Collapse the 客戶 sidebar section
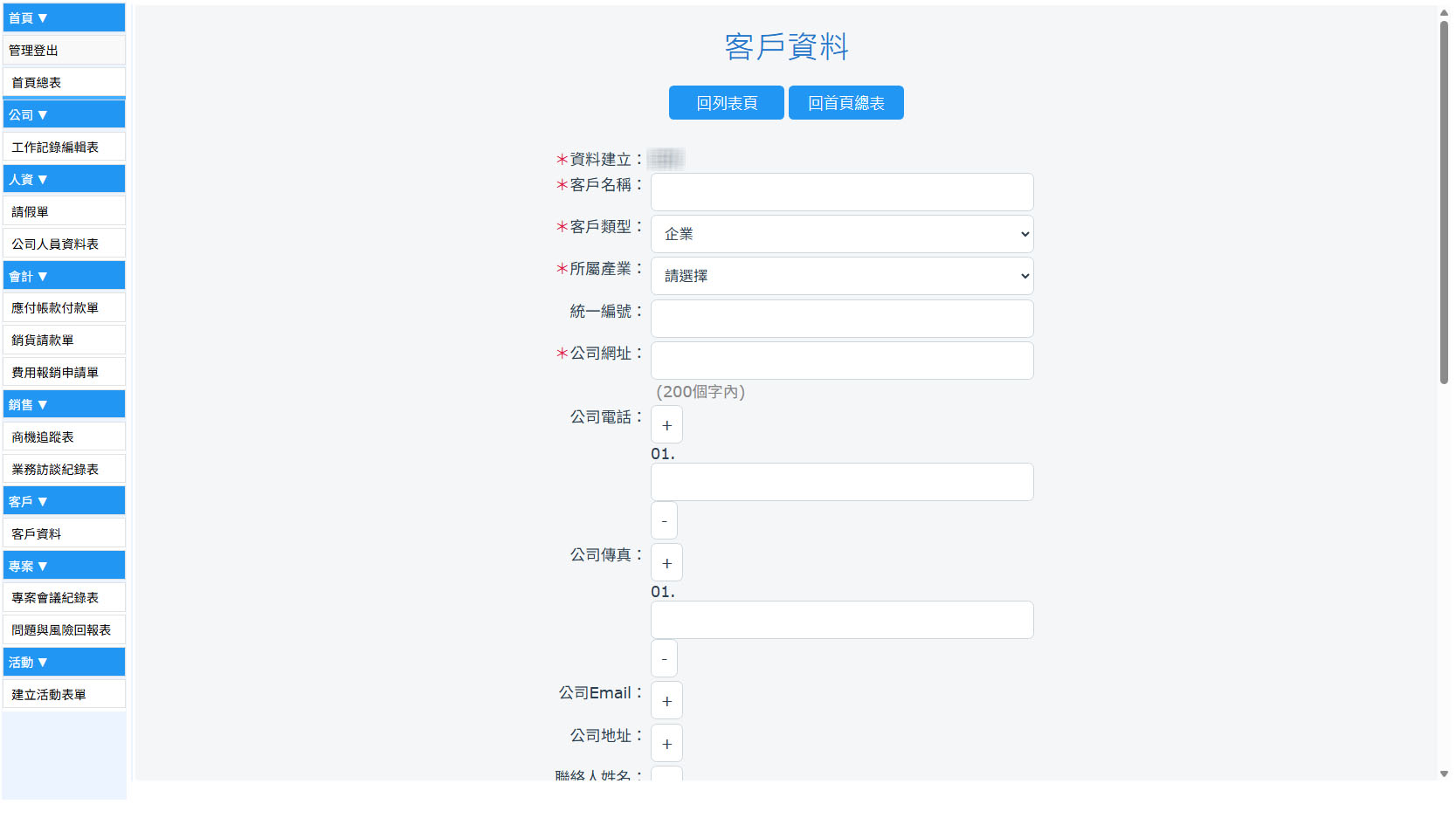This screenshot has height=818, width=1456. point(64,501)
